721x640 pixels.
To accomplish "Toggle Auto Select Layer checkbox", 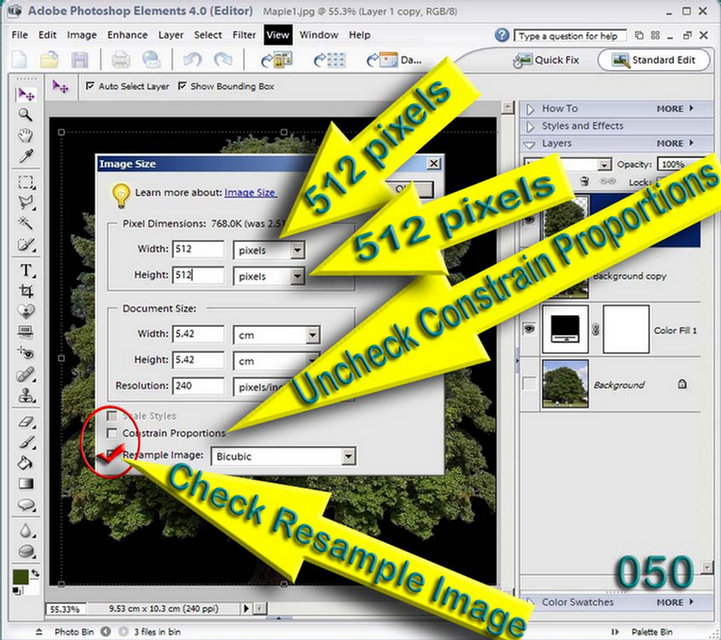I will tap(90, 86).
